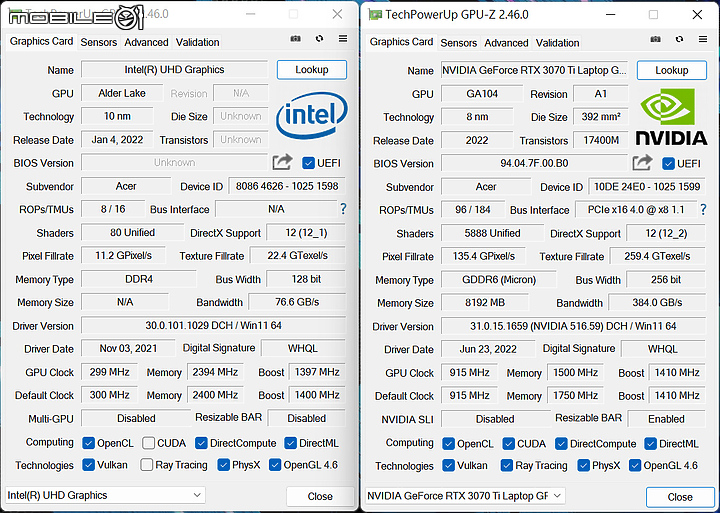Click the Bandwidth field 384.0 GB/s
The height and width of the screenshot is (513, 720).
657,303
